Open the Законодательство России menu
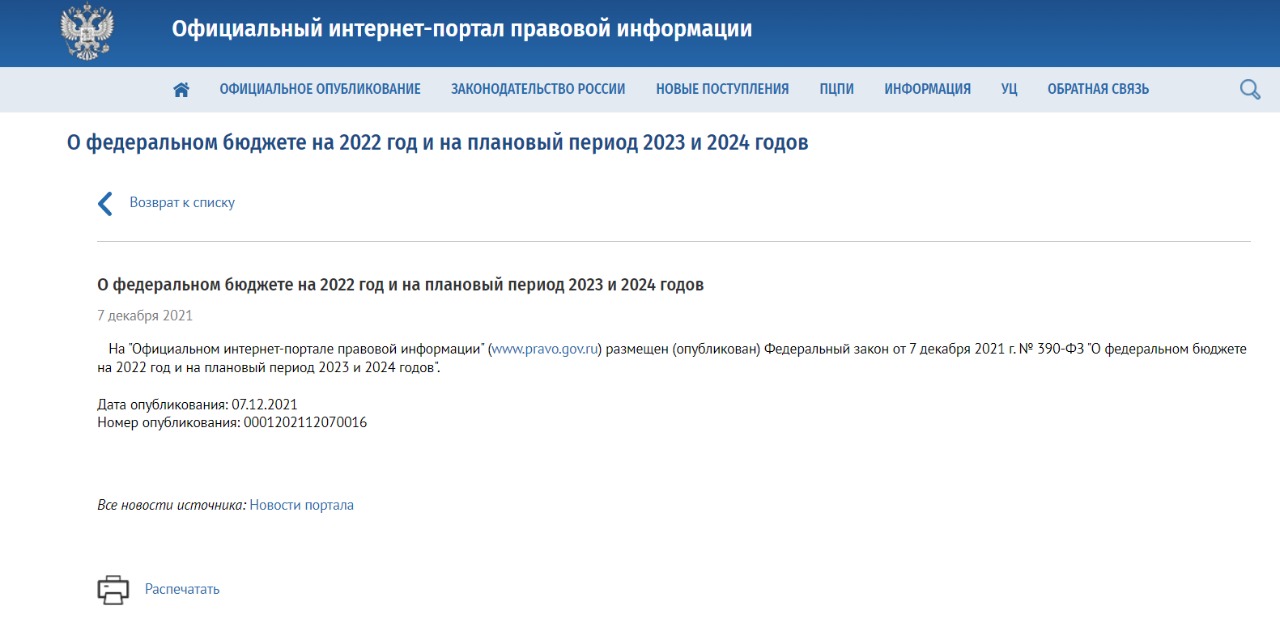The width and height of the screenshot is (1280, 627). [538, 89]
